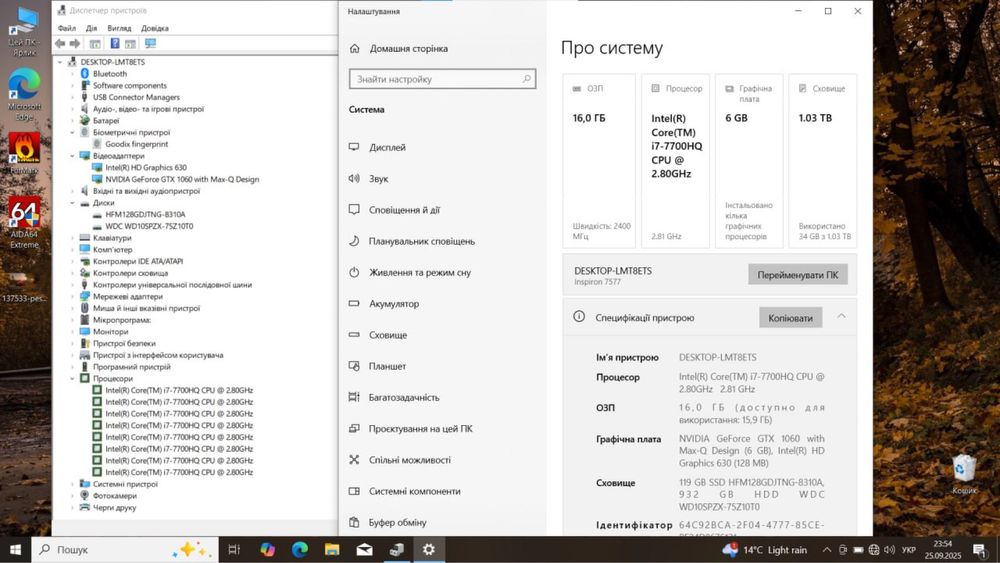Click the Графічна плата 6 GB card
Screen dimensions: 1000x563
point(749,161)
